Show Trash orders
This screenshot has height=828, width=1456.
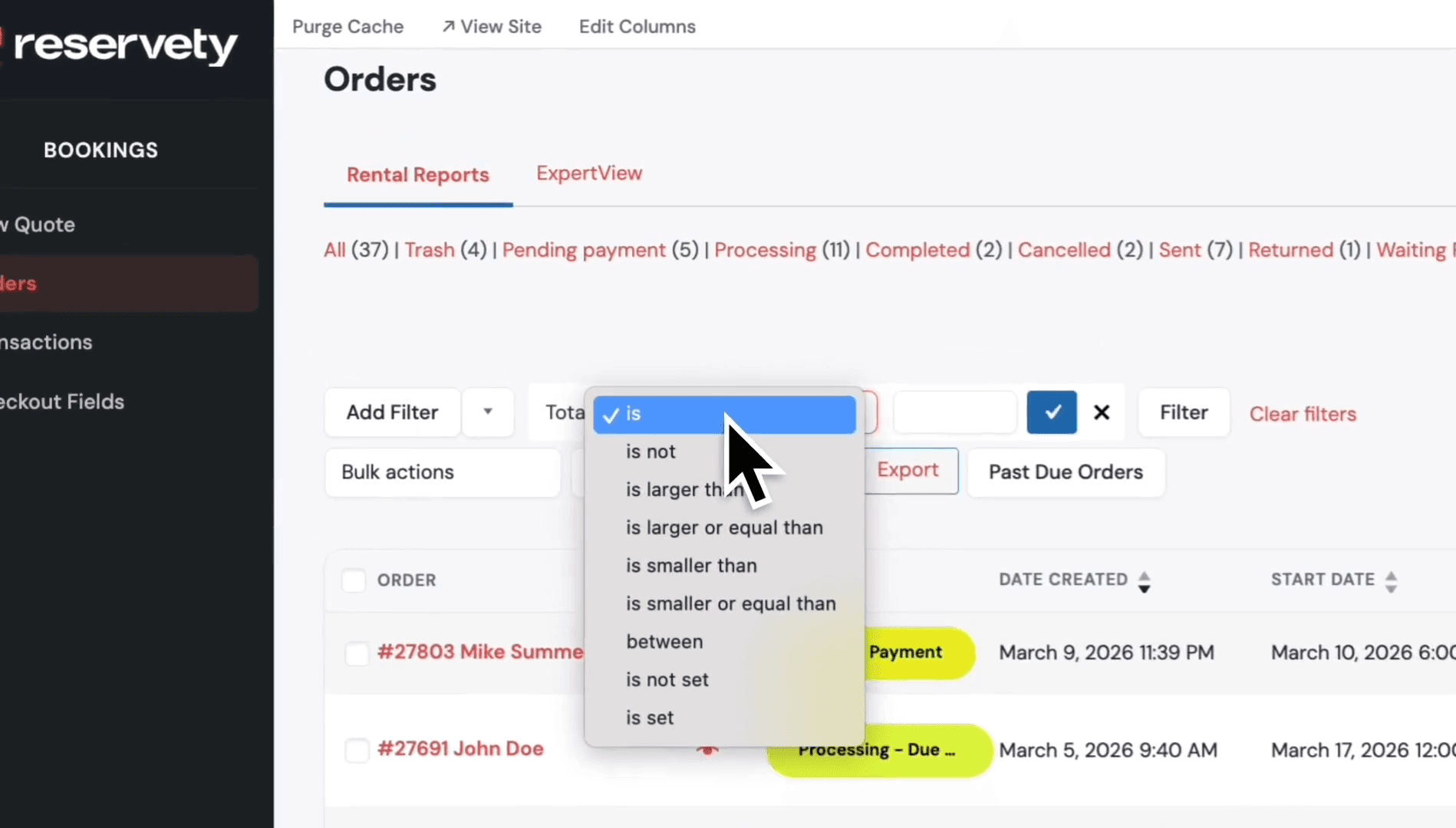[430, 250]
